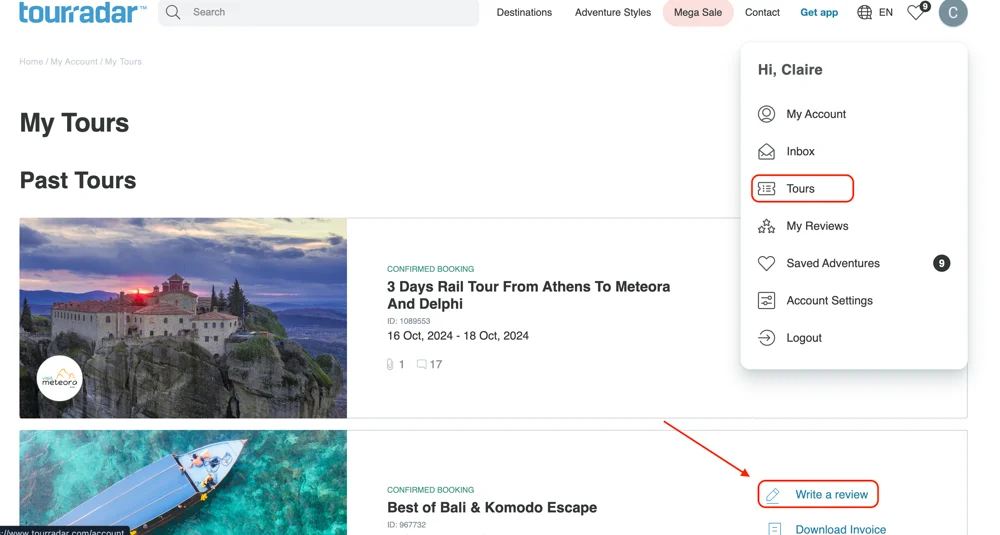Click the user avatar C

point(953,12)
